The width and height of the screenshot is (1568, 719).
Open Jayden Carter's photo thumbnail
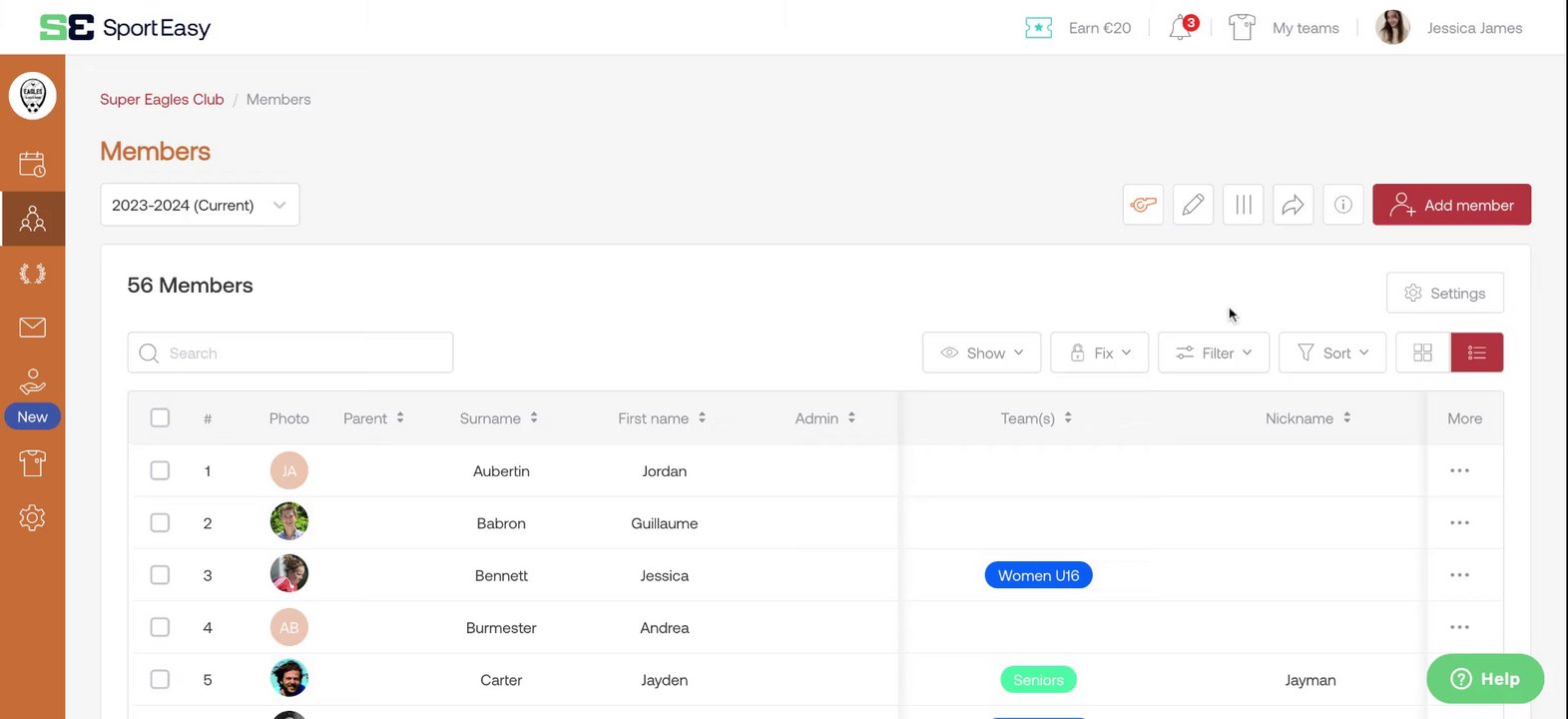(289, 678)
